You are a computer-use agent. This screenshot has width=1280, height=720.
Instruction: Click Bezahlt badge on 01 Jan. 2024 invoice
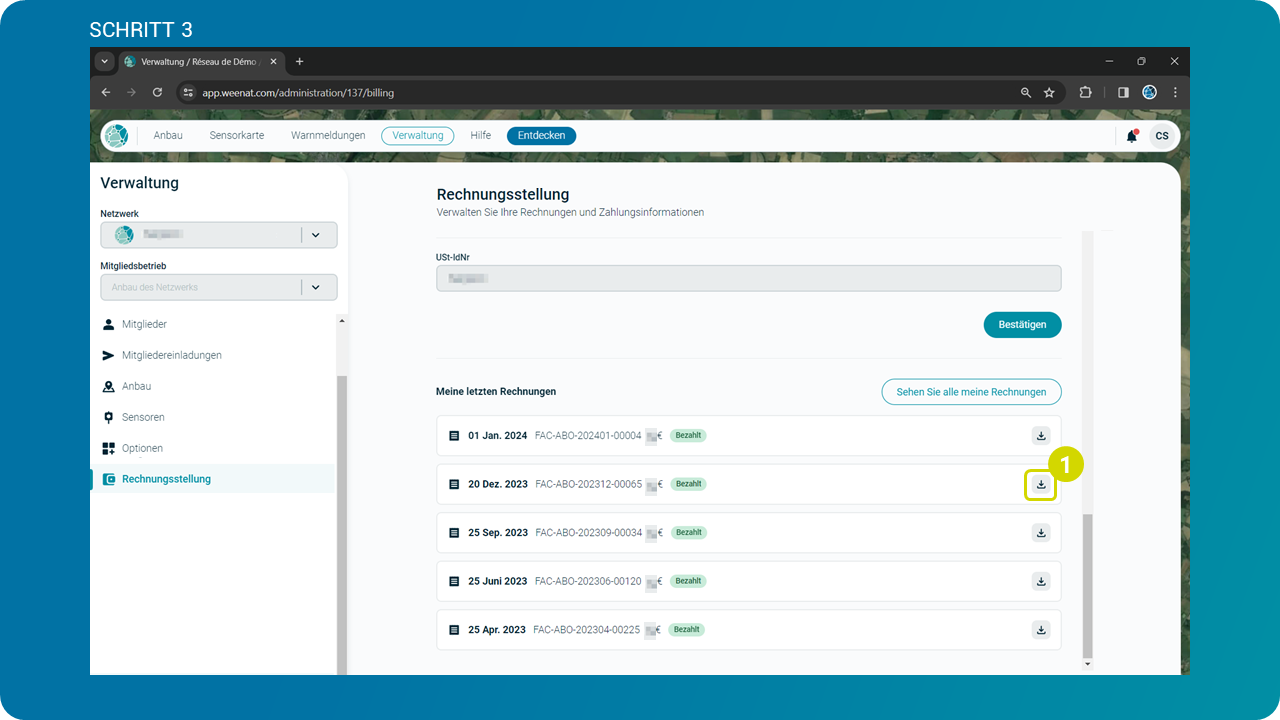tap(688, 436)
